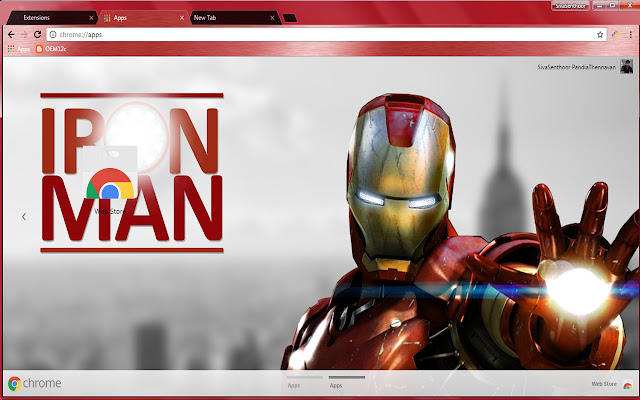The image size is (640, 400).
Task: Select the Apps browser tab
Action: pyautogui.click(x=144, y=18)
